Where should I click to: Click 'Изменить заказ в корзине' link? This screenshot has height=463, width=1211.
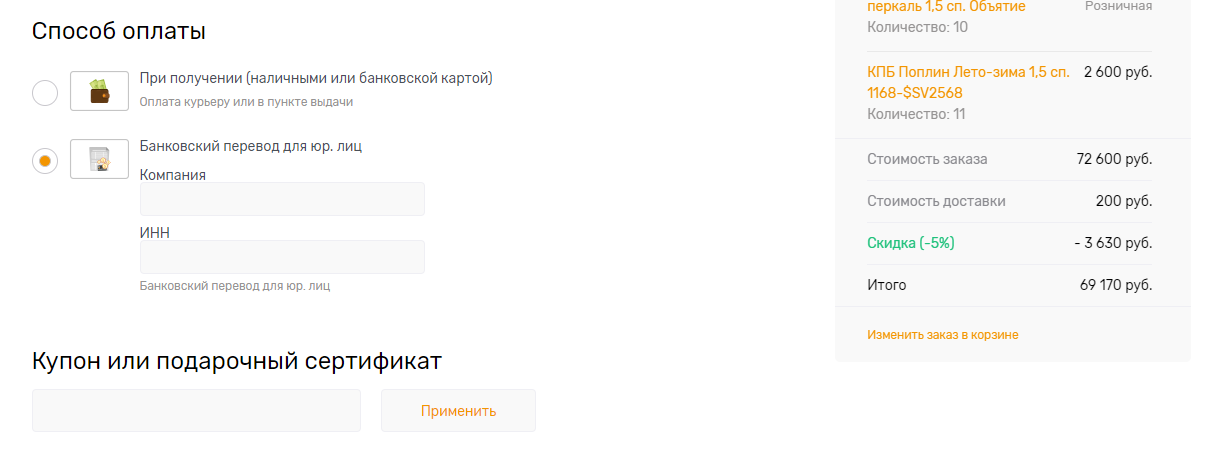[x=943, y=335]
